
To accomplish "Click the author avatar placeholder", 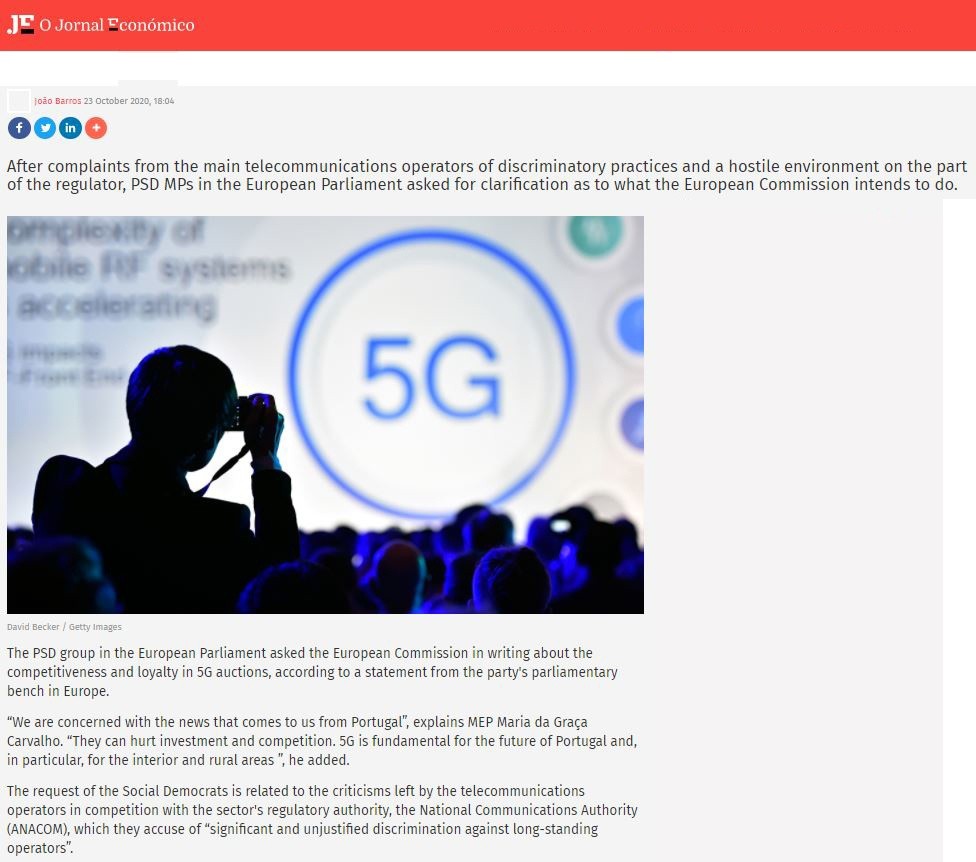I will point(19,101).
